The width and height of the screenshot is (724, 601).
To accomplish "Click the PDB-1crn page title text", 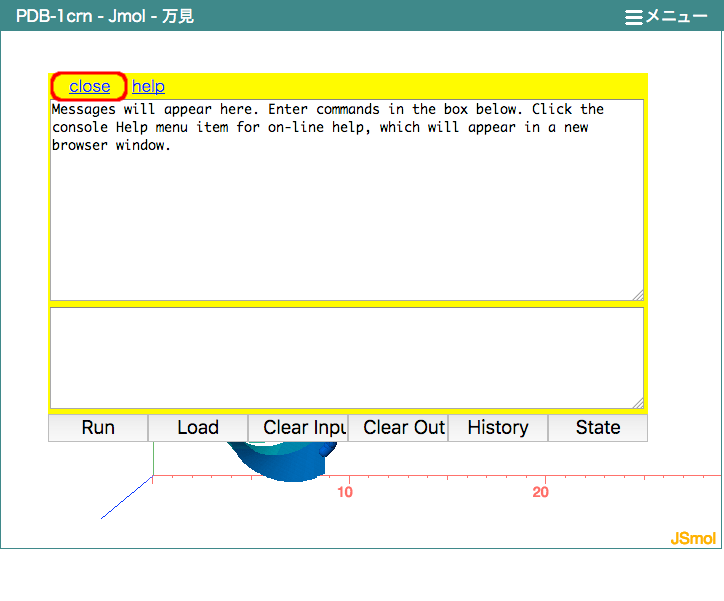I will tap(105, 16).
